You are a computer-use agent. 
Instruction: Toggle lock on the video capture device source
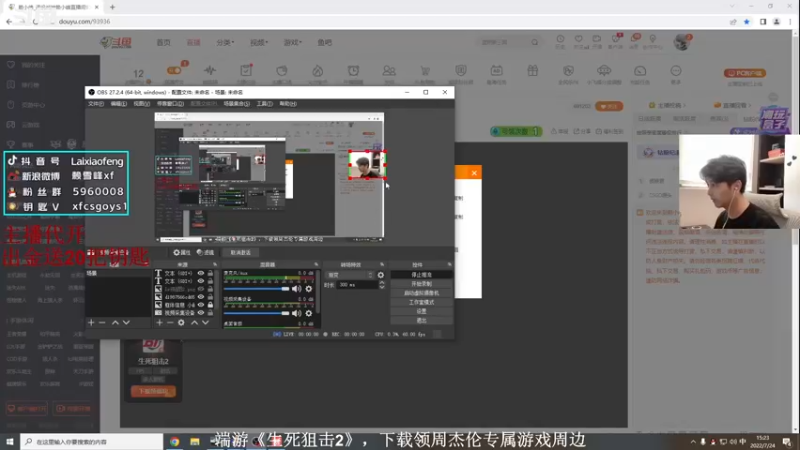[210, 313]
